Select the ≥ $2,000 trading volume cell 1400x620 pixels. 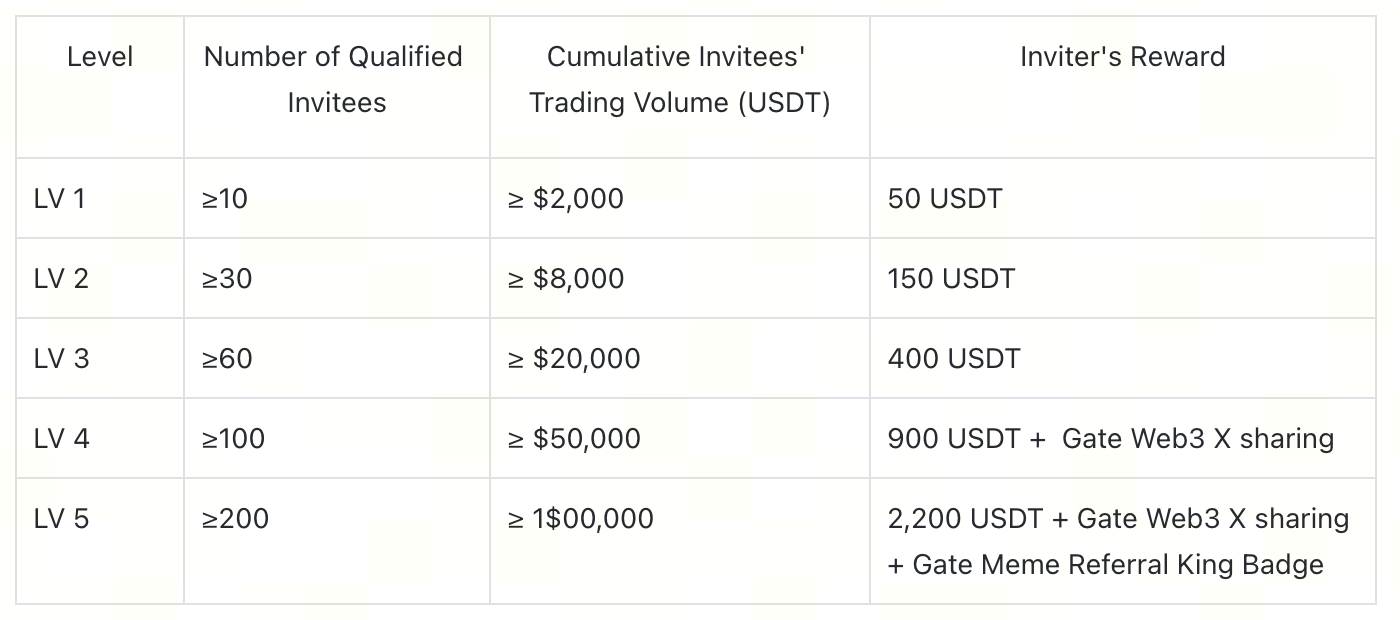click(x=565, y=199)
